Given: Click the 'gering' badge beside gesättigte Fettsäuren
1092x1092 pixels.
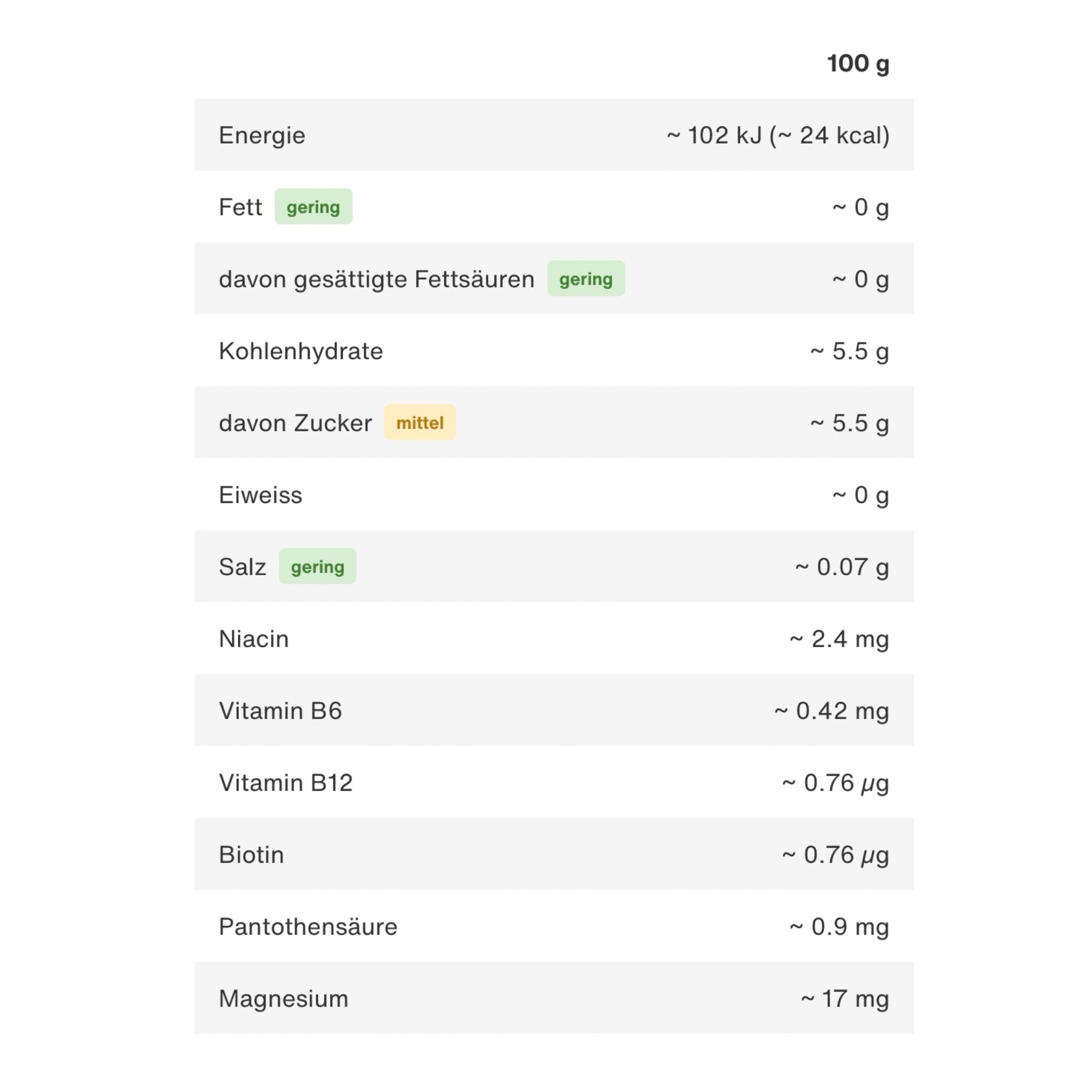Looking at the screenshot, I should tap(585, 278).
